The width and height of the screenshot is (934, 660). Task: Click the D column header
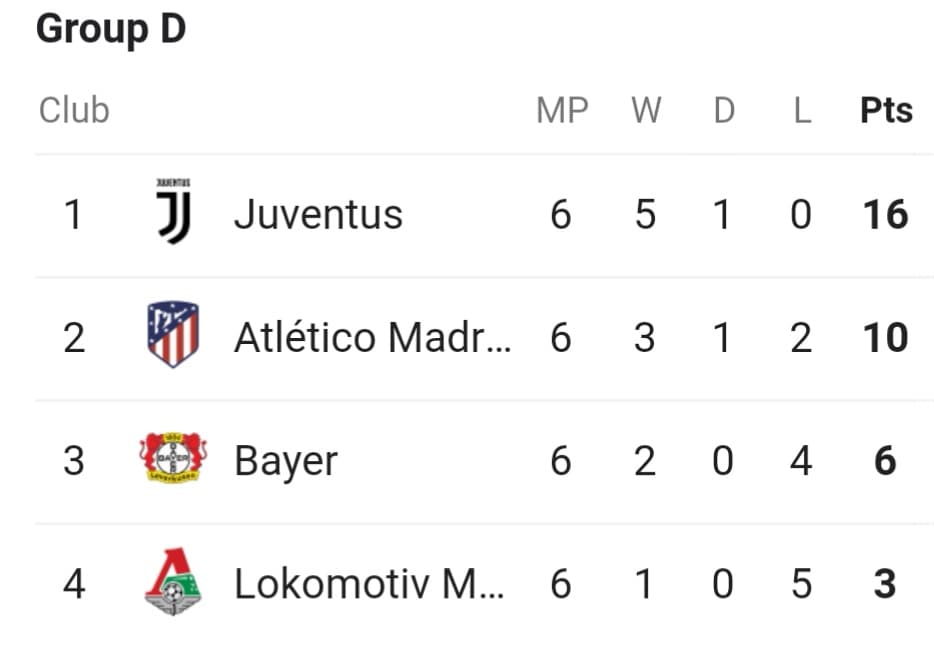coord(724,110)
